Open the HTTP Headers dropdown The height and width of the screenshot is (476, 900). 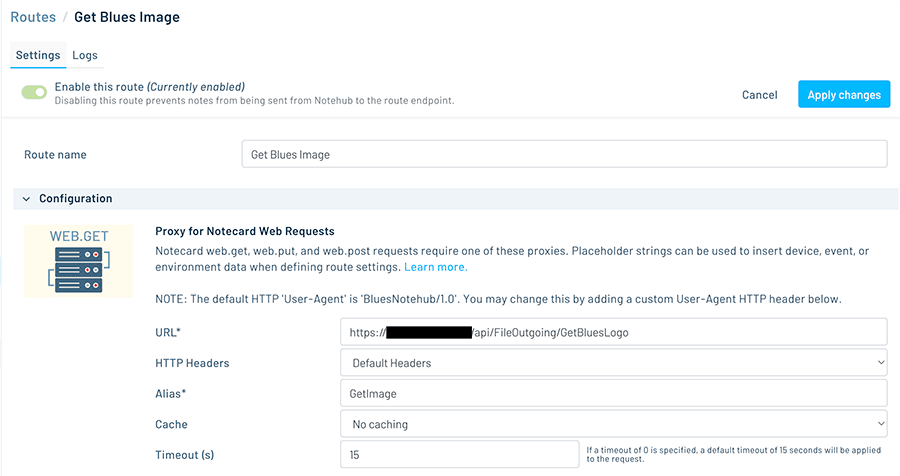614,363
